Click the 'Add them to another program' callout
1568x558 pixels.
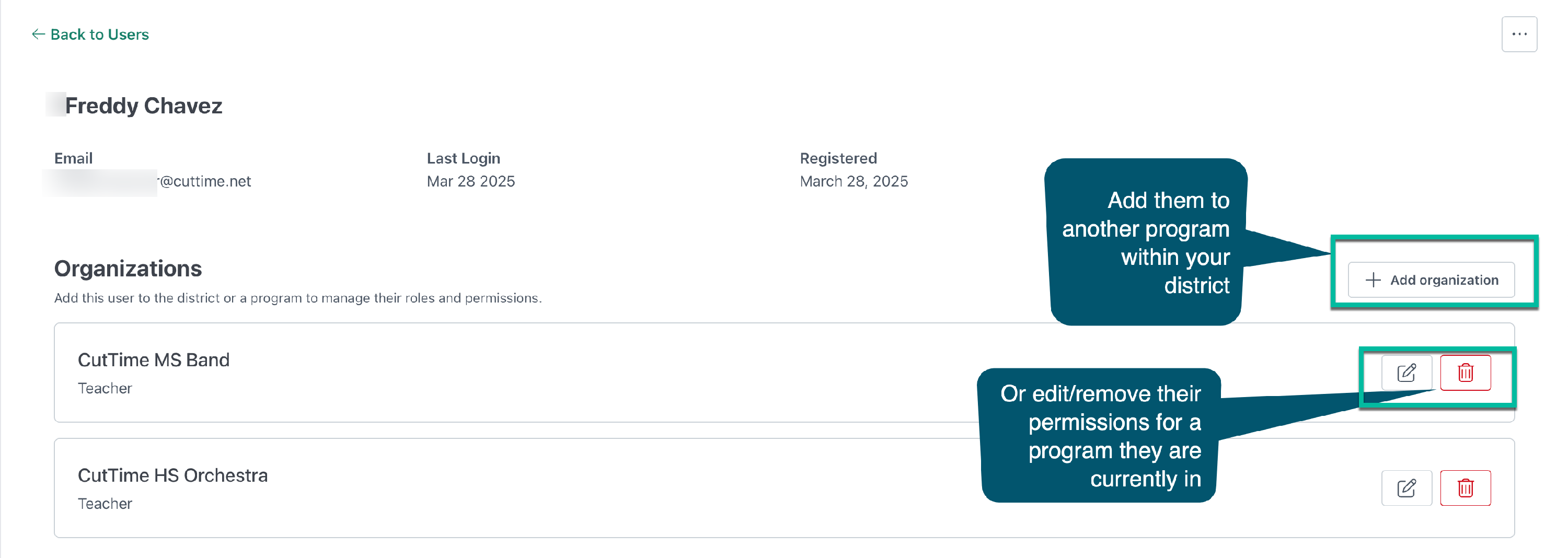click(x=1146, y=242)
